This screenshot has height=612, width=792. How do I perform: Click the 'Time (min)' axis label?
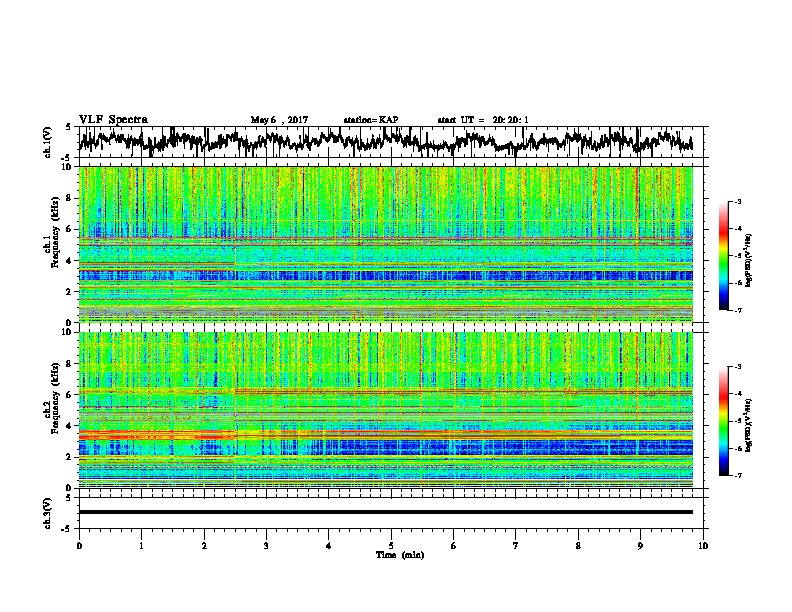click(400, 555)
